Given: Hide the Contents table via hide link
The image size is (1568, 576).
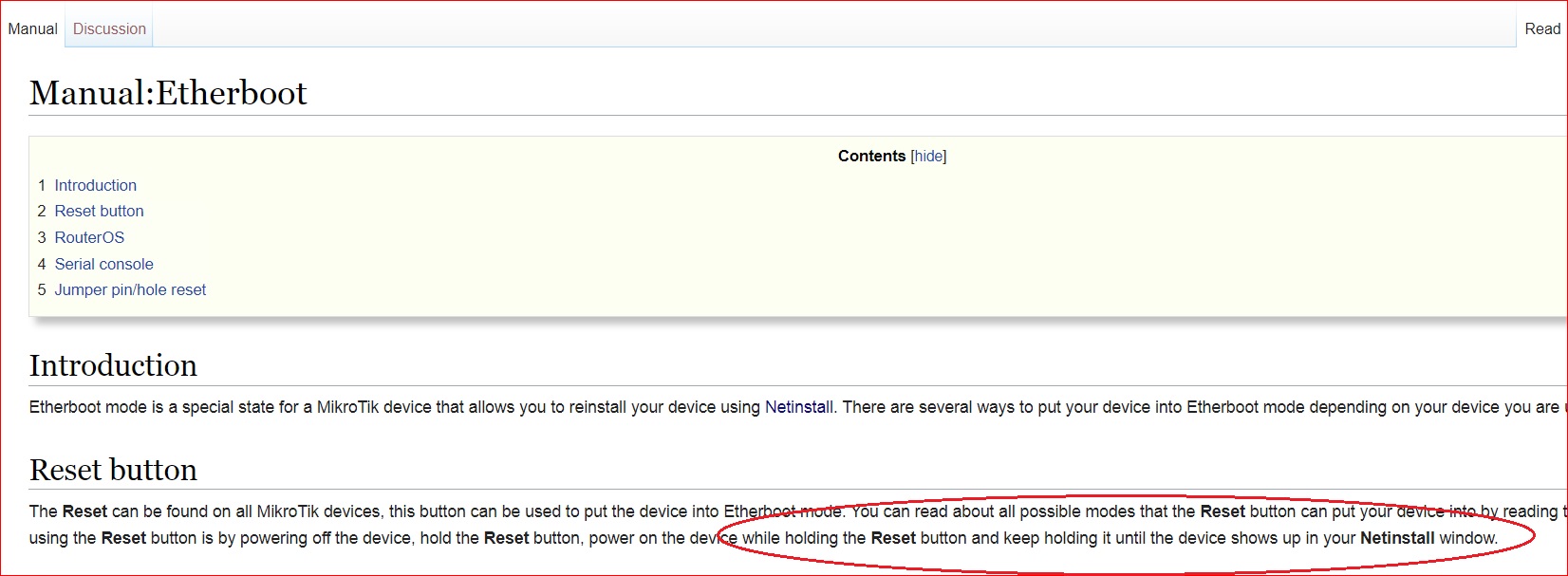Looking at the screenshot, I should click(x=928, y=157).
